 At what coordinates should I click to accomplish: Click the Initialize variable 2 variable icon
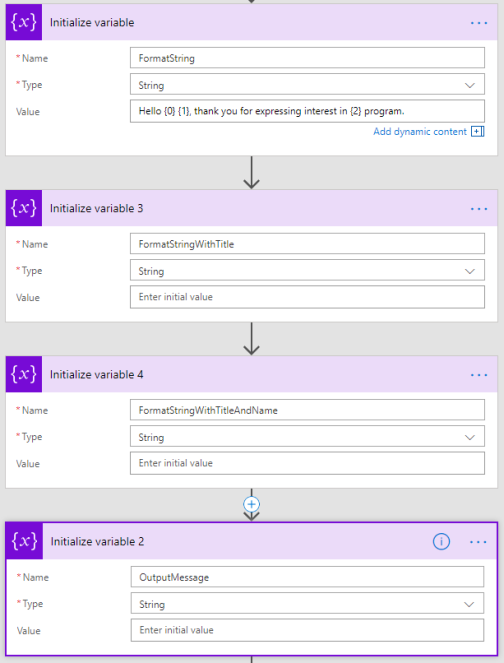(x=25, y=541)
